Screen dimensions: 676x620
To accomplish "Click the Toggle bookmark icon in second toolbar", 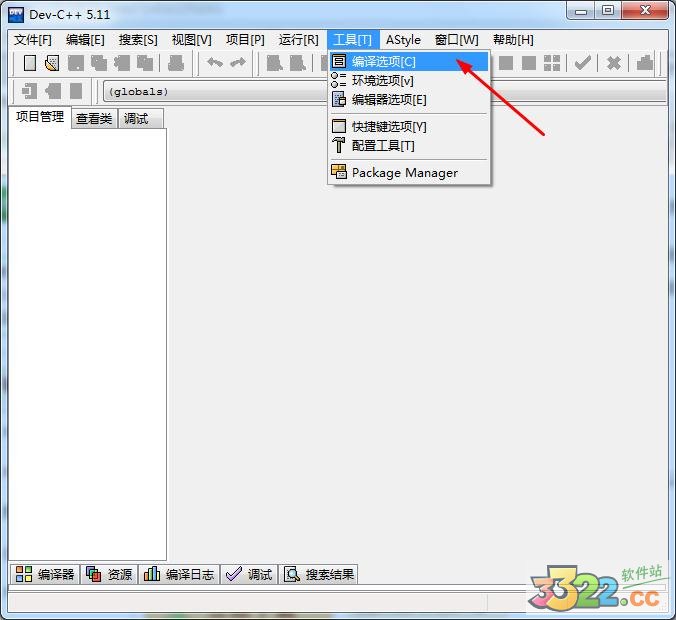I will (53, 91).
